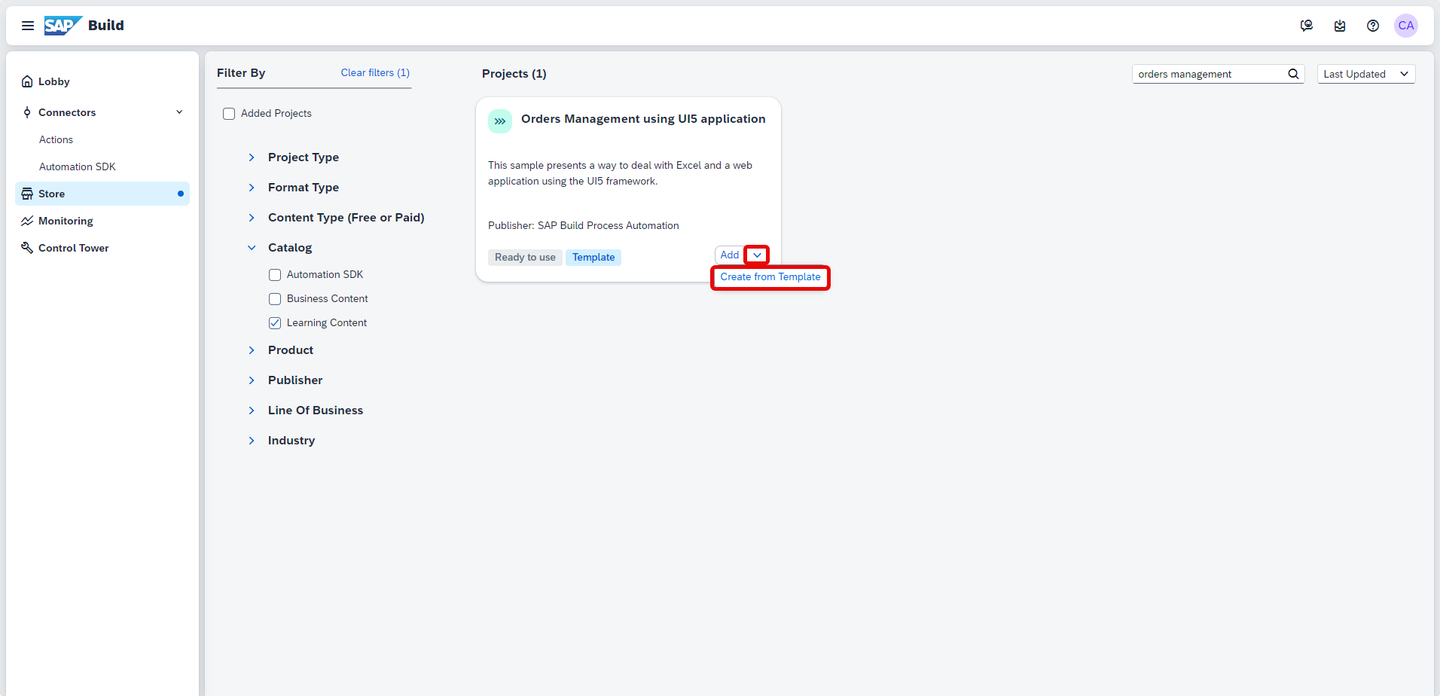1440x696 pixels.
Task: Open the hamburger navigation menu
Action: click(28, 26)
